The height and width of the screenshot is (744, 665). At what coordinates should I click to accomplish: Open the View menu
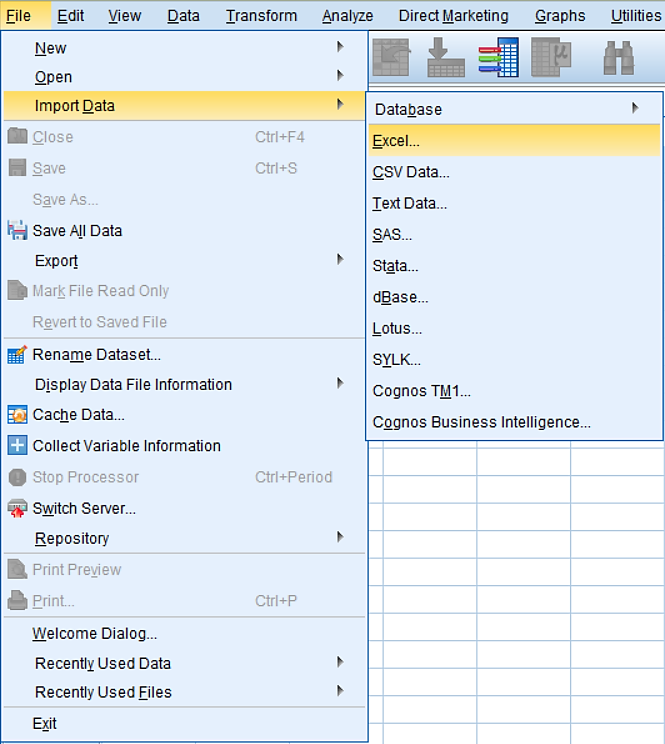(124, 16)
